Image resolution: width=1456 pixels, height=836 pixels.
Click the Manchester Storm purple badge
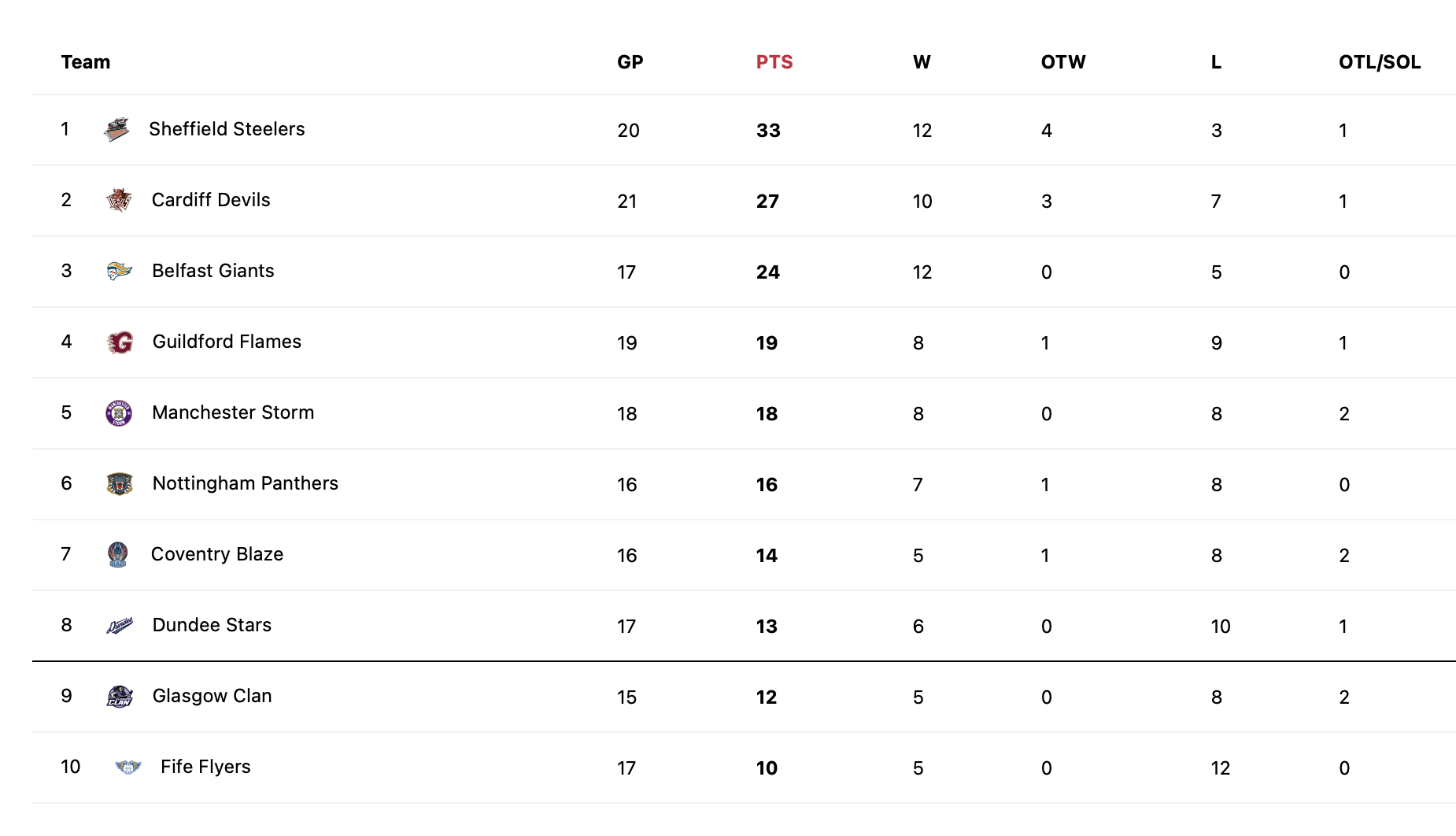point(119,413)
